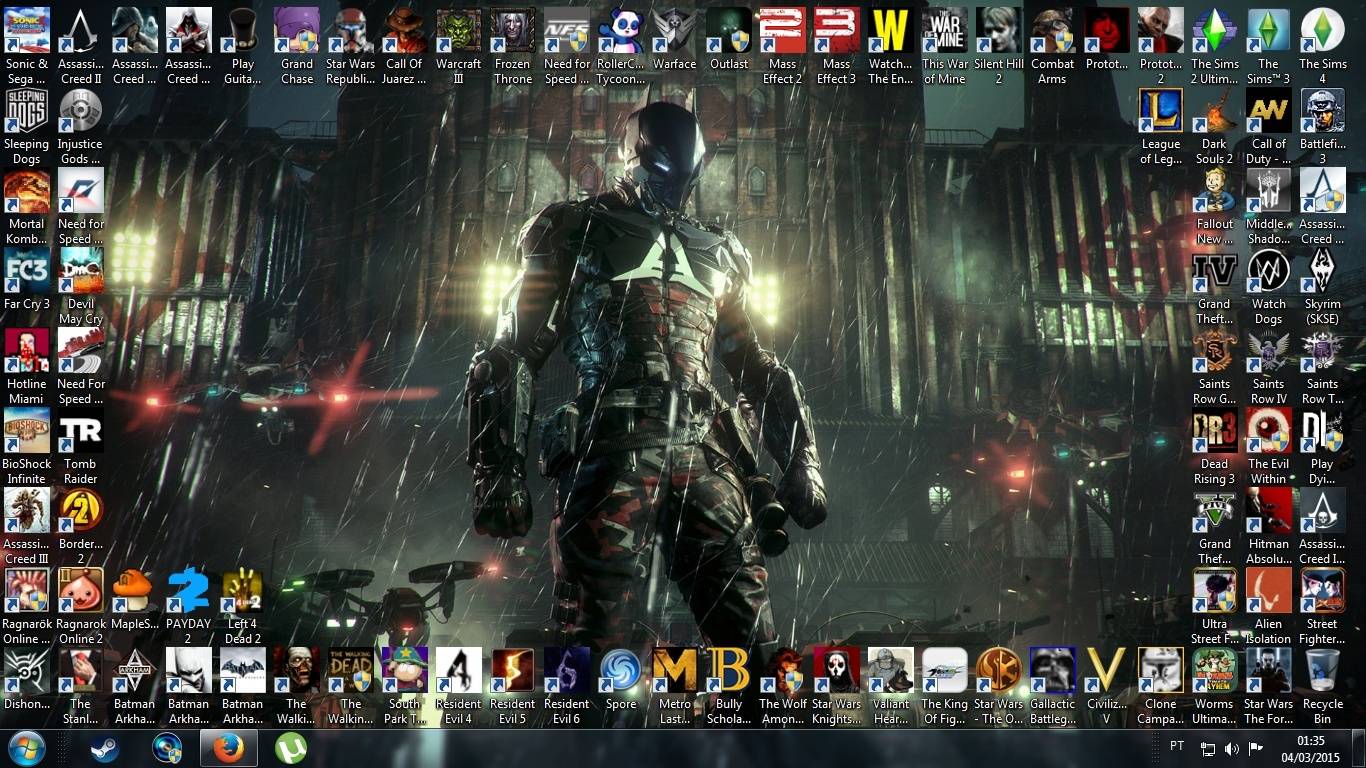This screenshot has width=1366, height=768.
Task: Select the Bully Scholarship icon
Action: point(729,670)
